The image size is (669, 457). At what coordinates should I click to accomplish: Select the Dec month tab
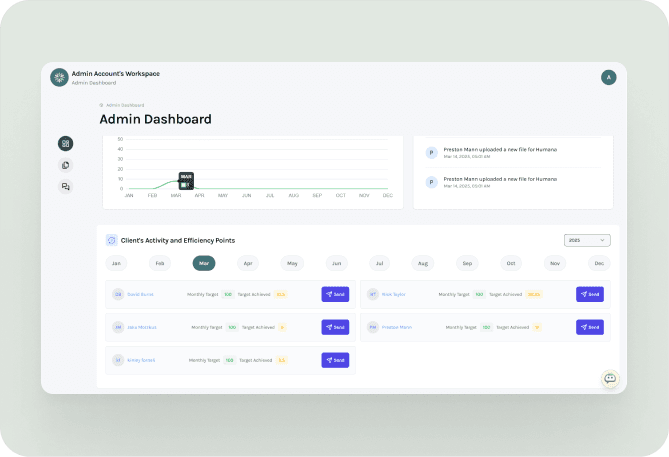click(x=599, y=263)
